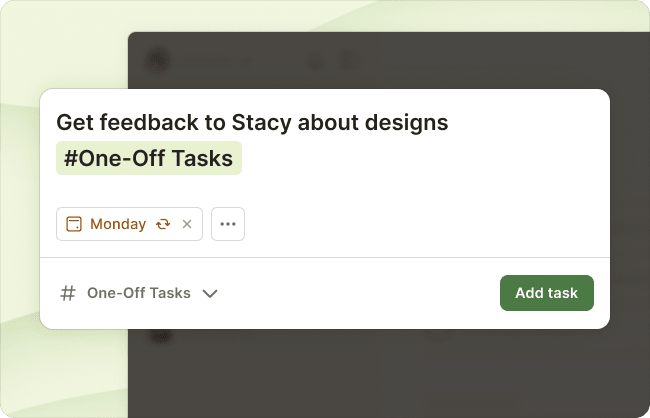Open the One-Off Tasks project selector label
This screenshot has height=418, width=650.
138,293
